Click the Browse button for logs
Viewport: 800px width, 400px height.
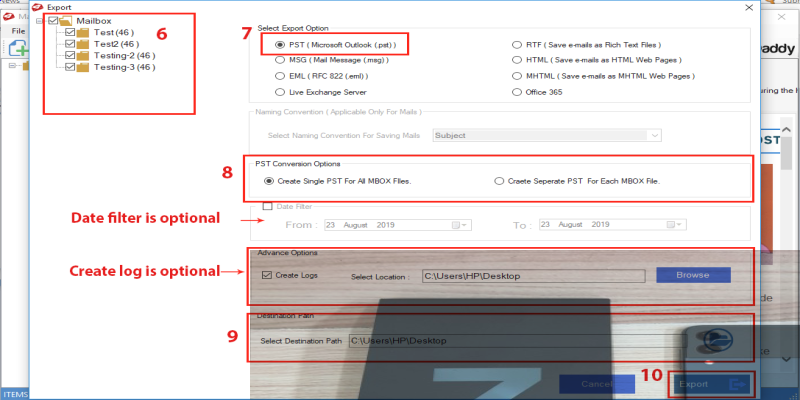693,275
